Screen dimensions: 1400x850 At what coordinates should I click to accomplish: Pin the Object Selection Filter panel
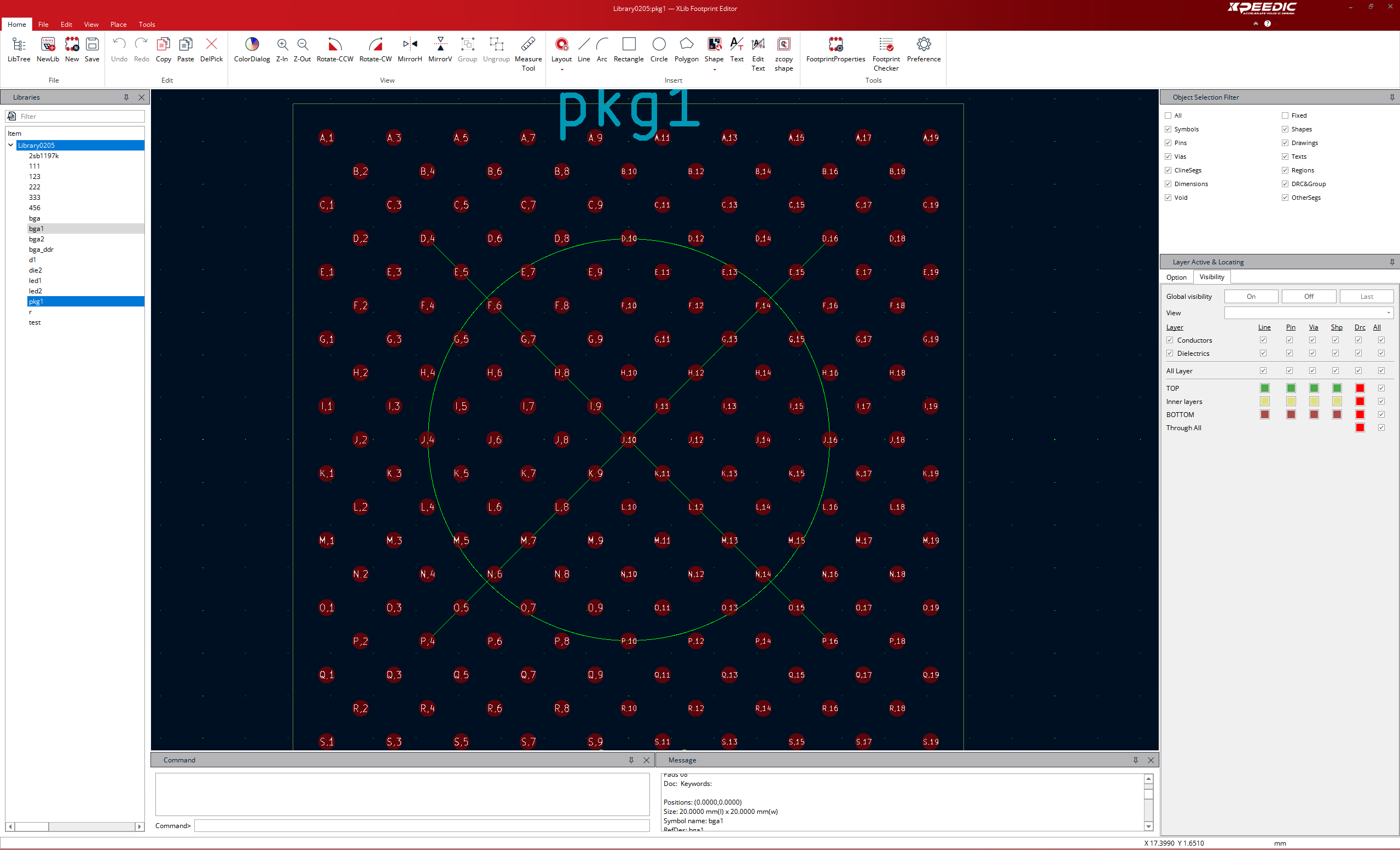coord(1392,97)
